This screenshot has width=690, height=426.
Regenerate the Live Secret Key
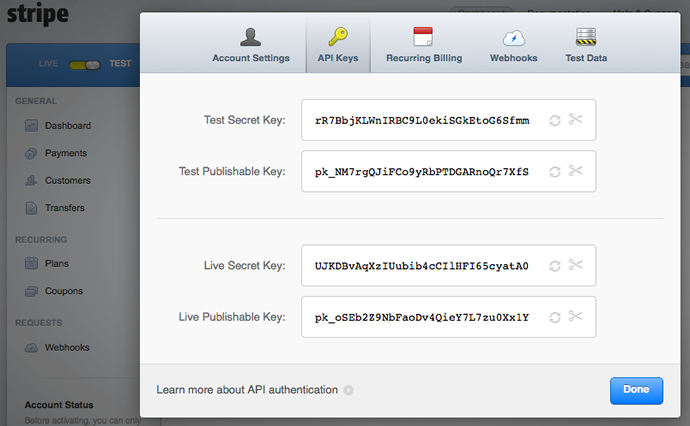pos(555,266)
